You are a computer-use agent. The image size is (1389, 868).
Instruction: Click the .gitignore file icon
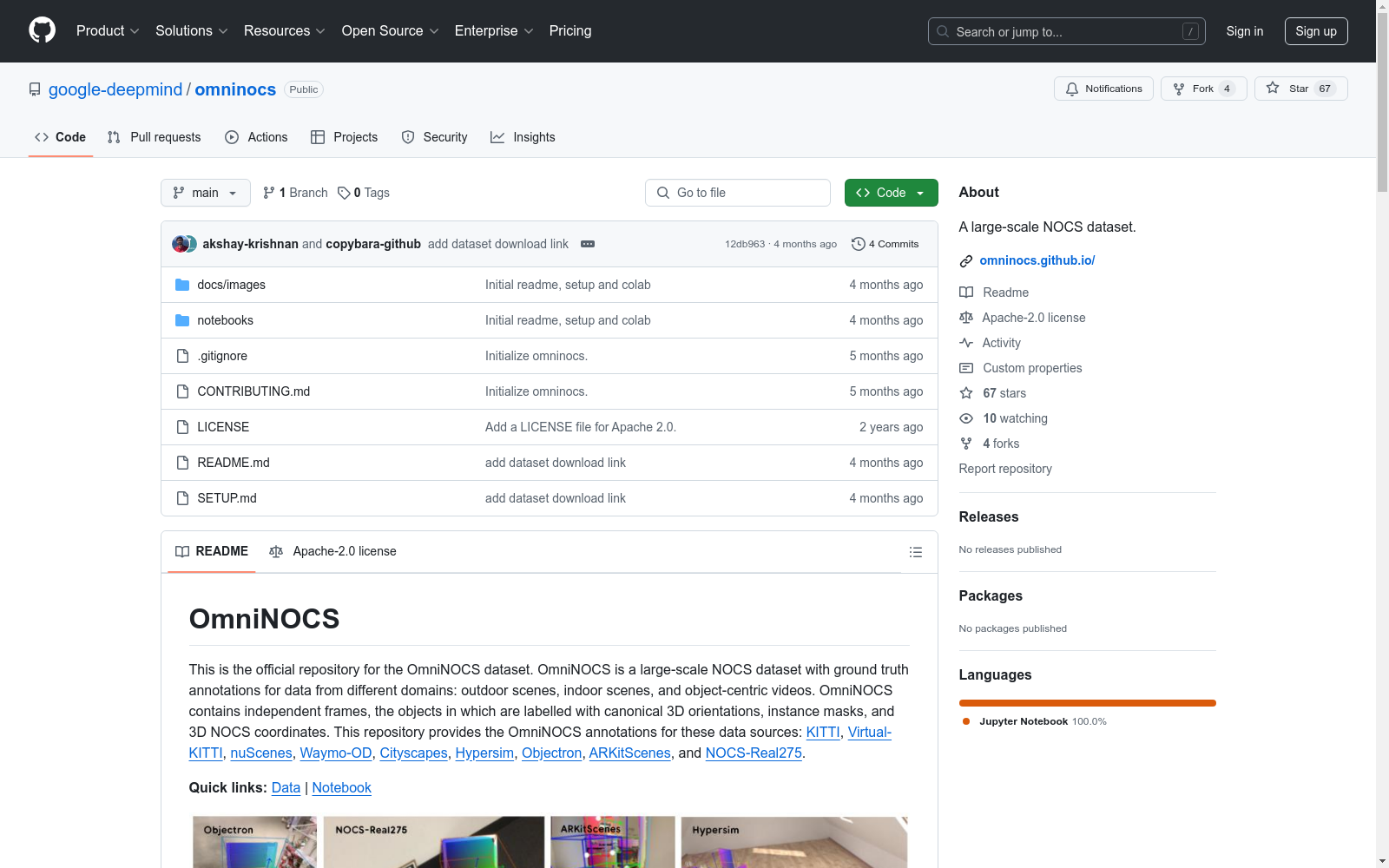(182, 356)
